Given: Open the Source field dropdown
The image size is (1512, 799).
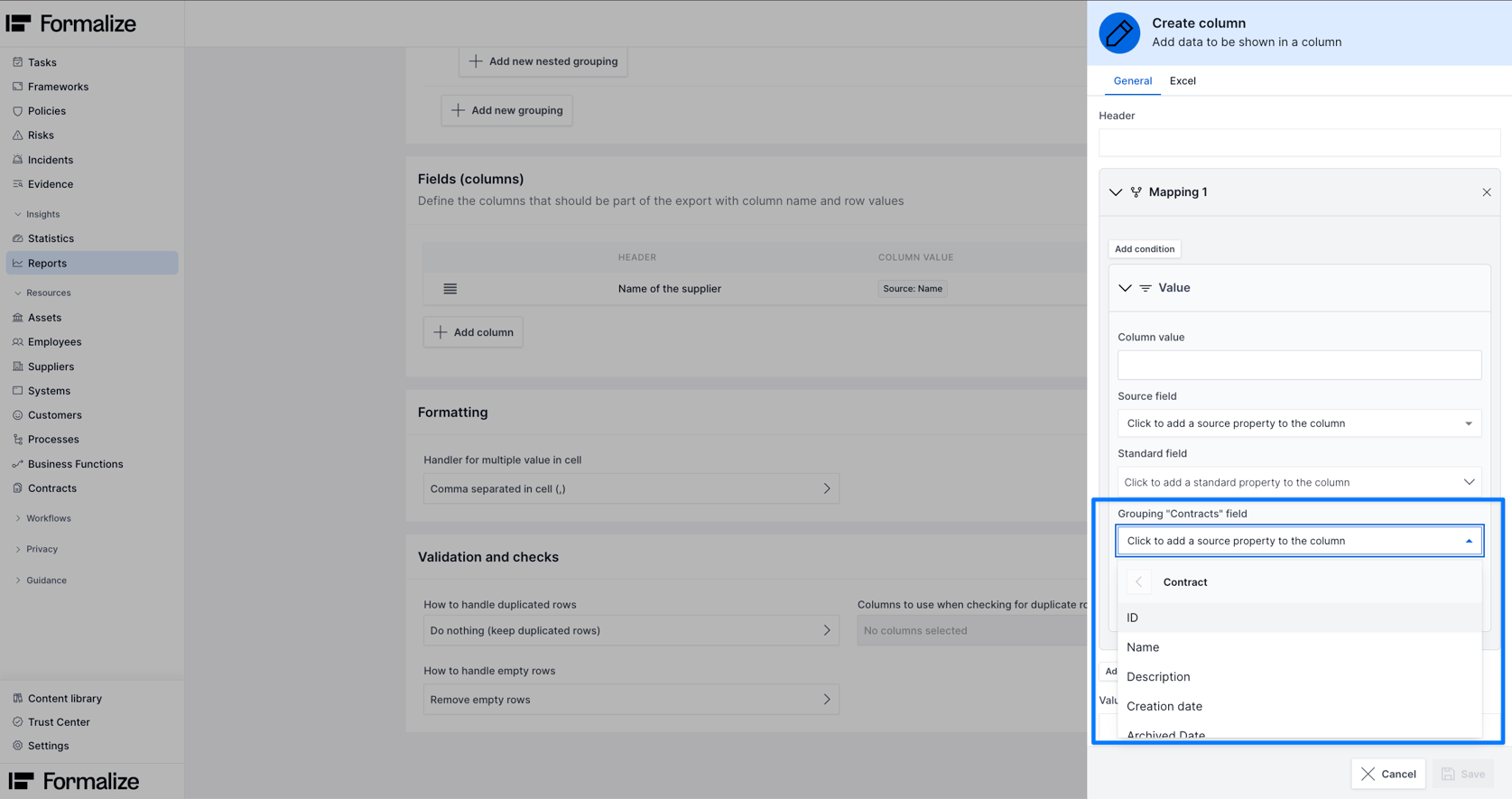Looking at the screenshot, I should tap(1298, 423).
